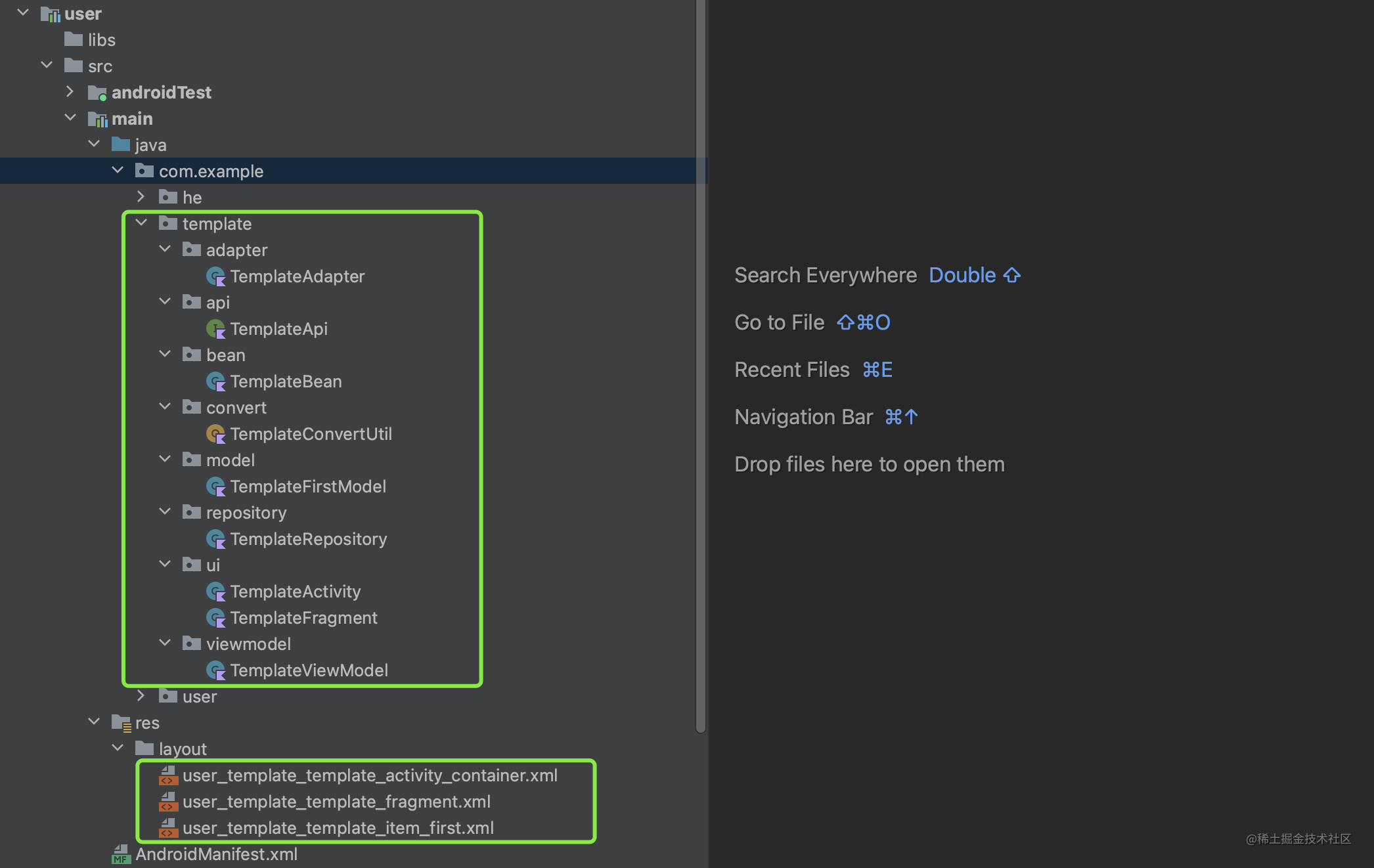This screenshot has width=1374, height=868.
Task: Select TemplateRepository class in tree
Action: (308, 539)
